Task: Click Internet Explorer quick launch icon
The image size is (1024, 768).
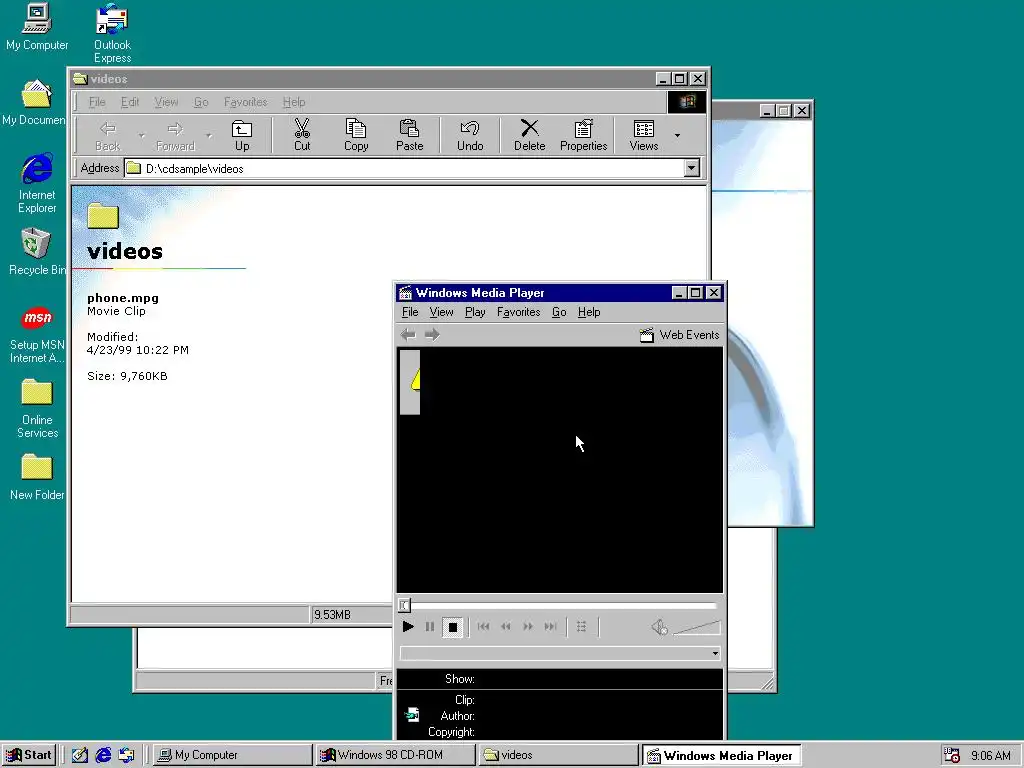Action: click(x=103, y=755)
